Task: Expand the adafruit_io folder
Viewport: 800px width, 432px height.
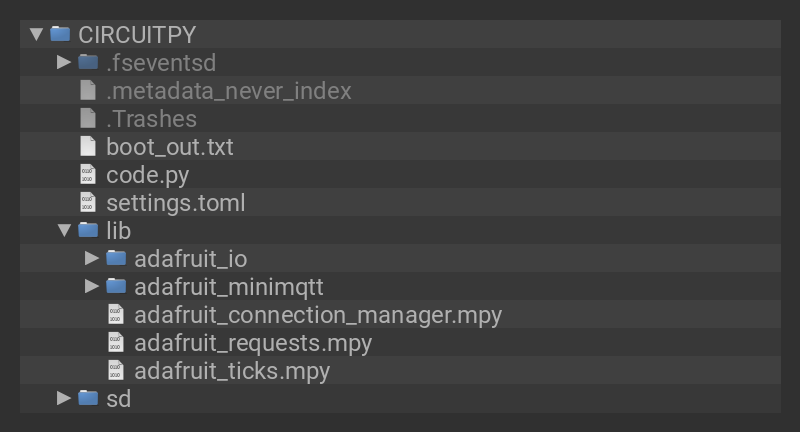Action: (92, 258)
